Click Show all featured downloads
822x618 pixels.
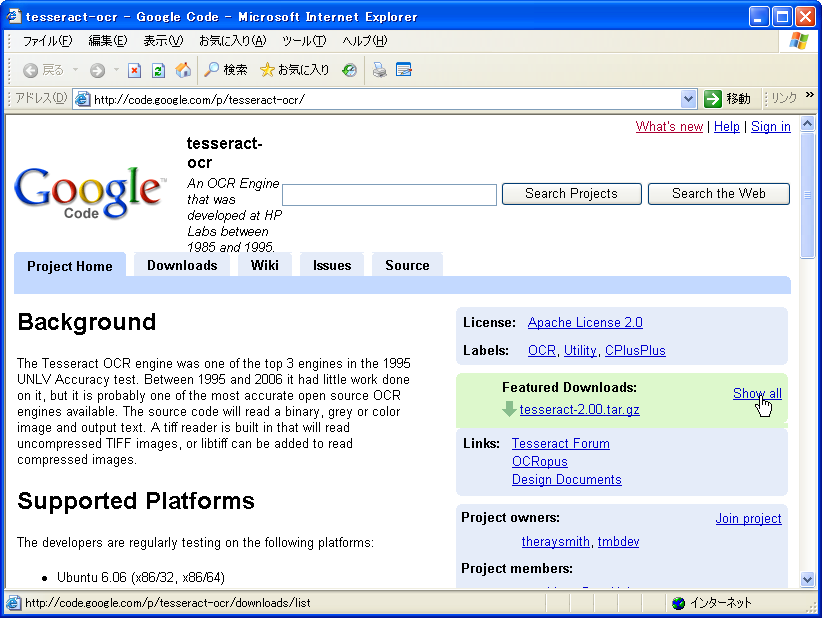pyautogui.click(x=757, y=393)
